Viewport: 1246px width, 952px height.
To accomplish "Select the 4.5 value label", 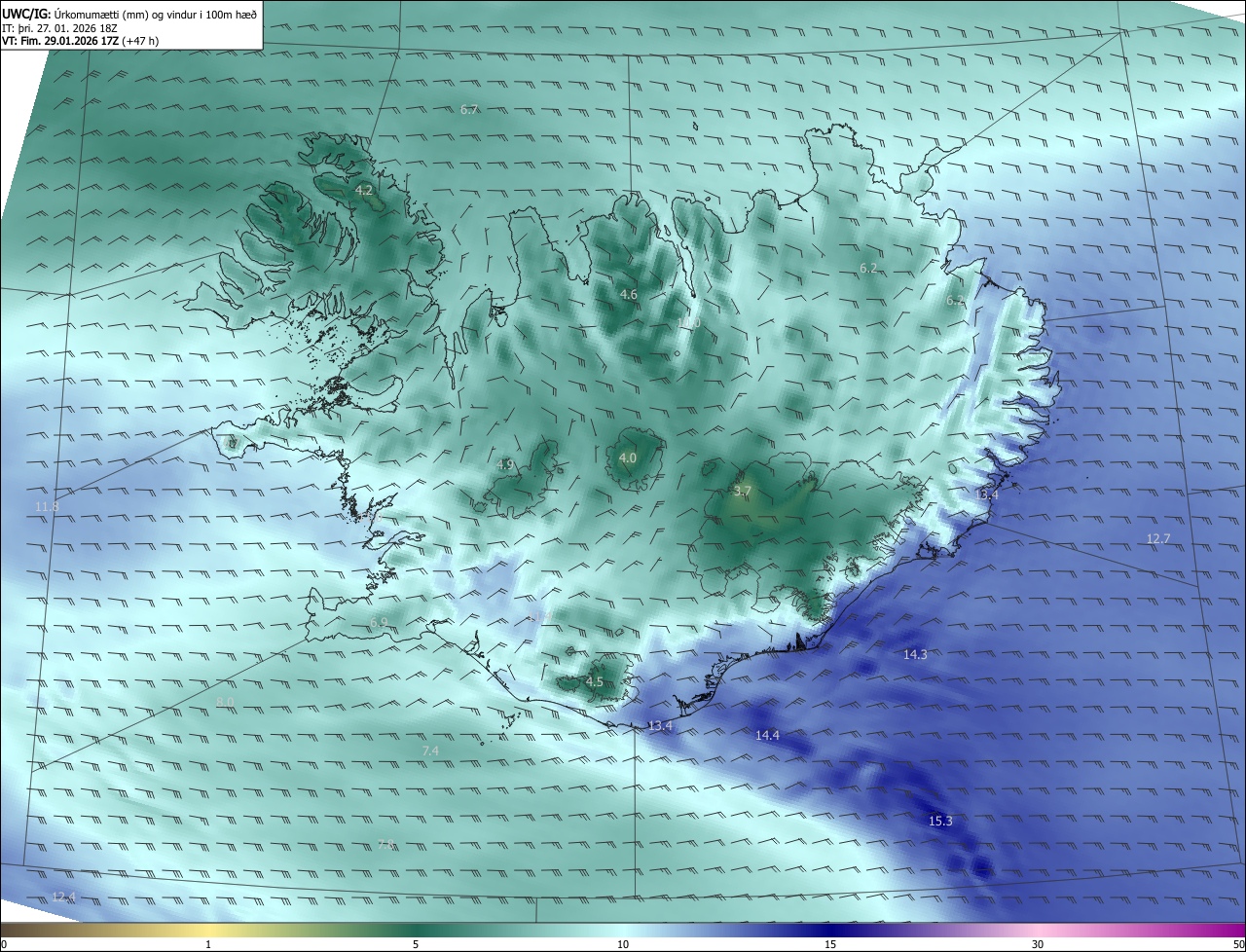I will (595, 683).
